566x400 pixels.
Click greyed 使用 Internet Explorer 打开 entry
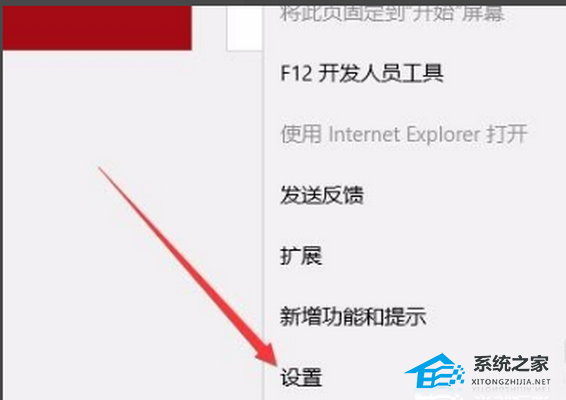point(404,134)
